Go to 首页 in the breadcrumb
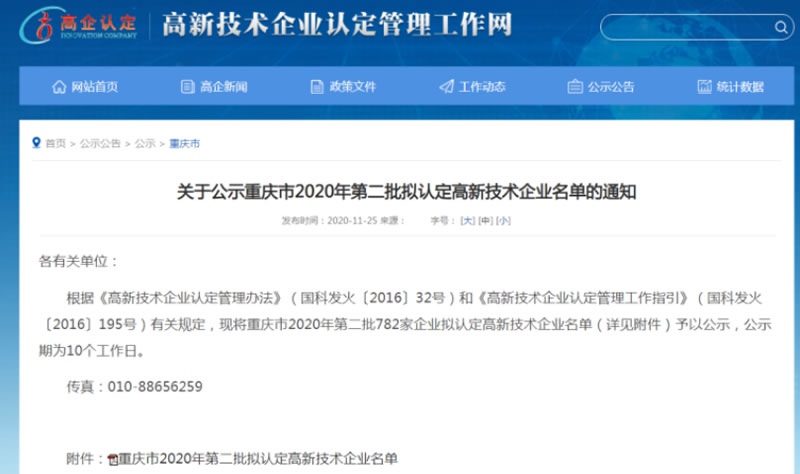Image resolution: width=800 pixels, height=474 pixels. click(55, 144)
